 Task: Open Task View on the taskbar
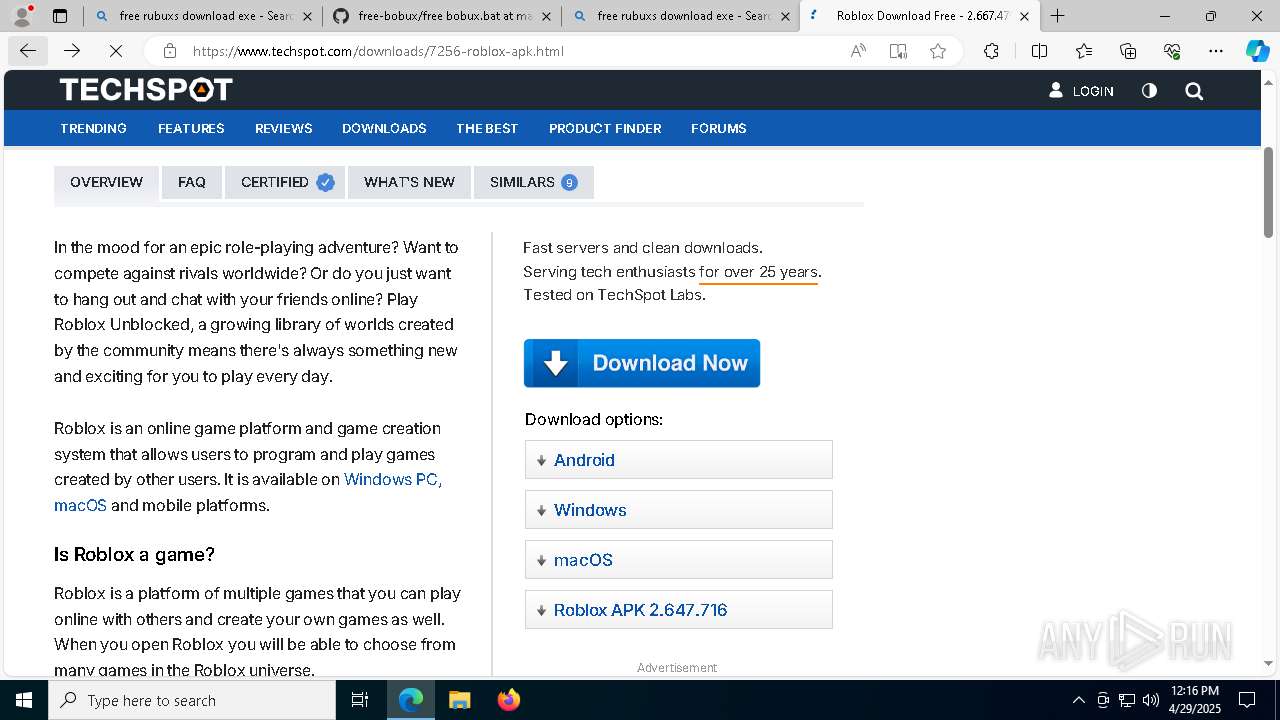pyautogui.click(x=360, y=700)
